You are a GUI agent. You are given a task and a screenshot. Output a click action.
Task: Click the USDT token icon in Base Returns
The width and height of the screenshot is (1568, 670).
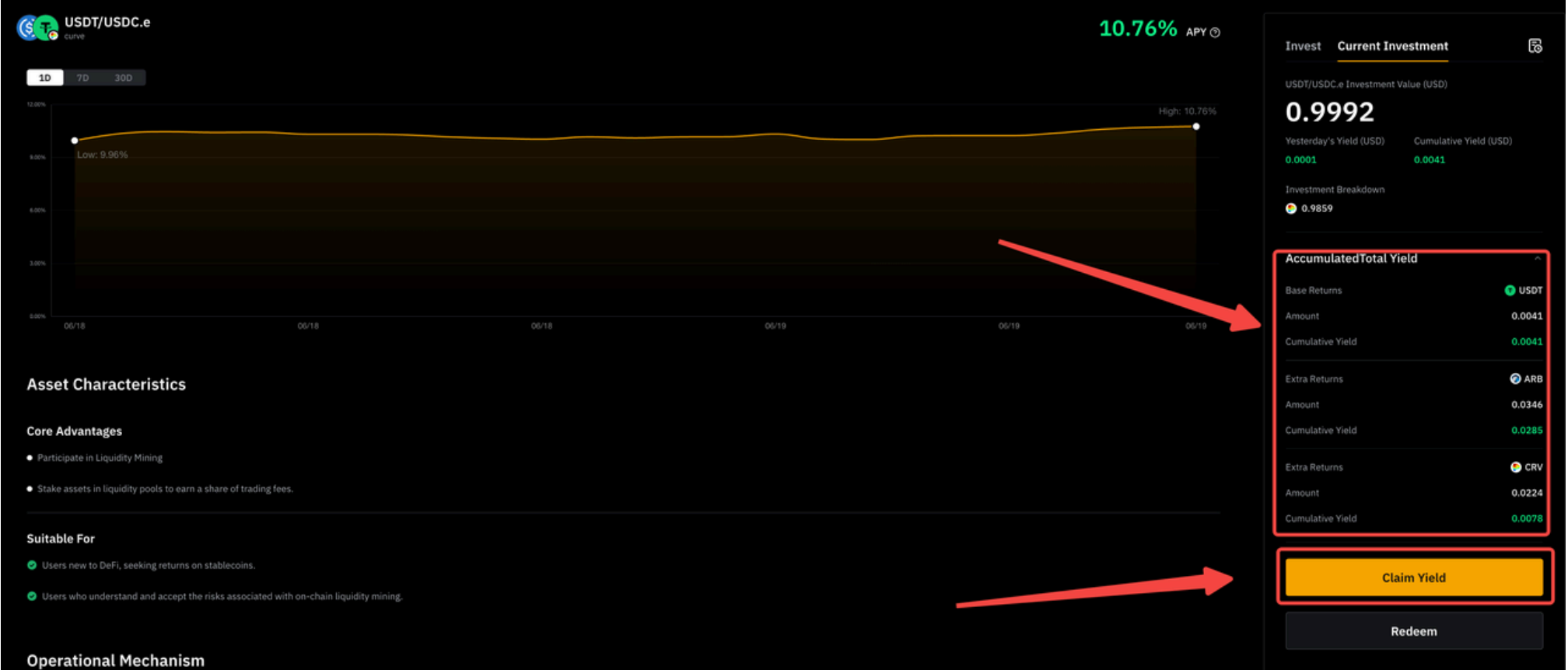tap(1510, 291)
